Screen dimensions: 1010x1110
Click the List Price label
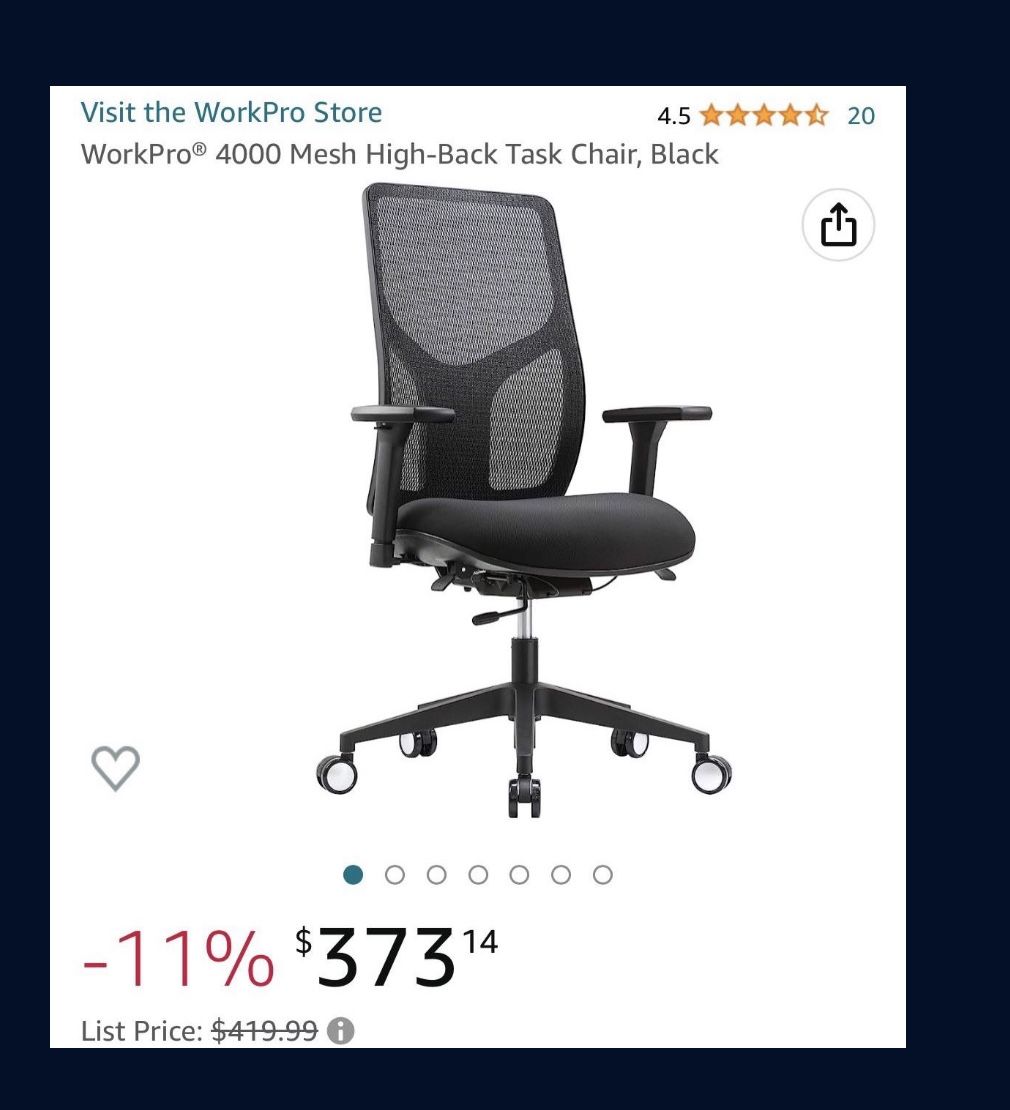click(x=142, y=1031)
